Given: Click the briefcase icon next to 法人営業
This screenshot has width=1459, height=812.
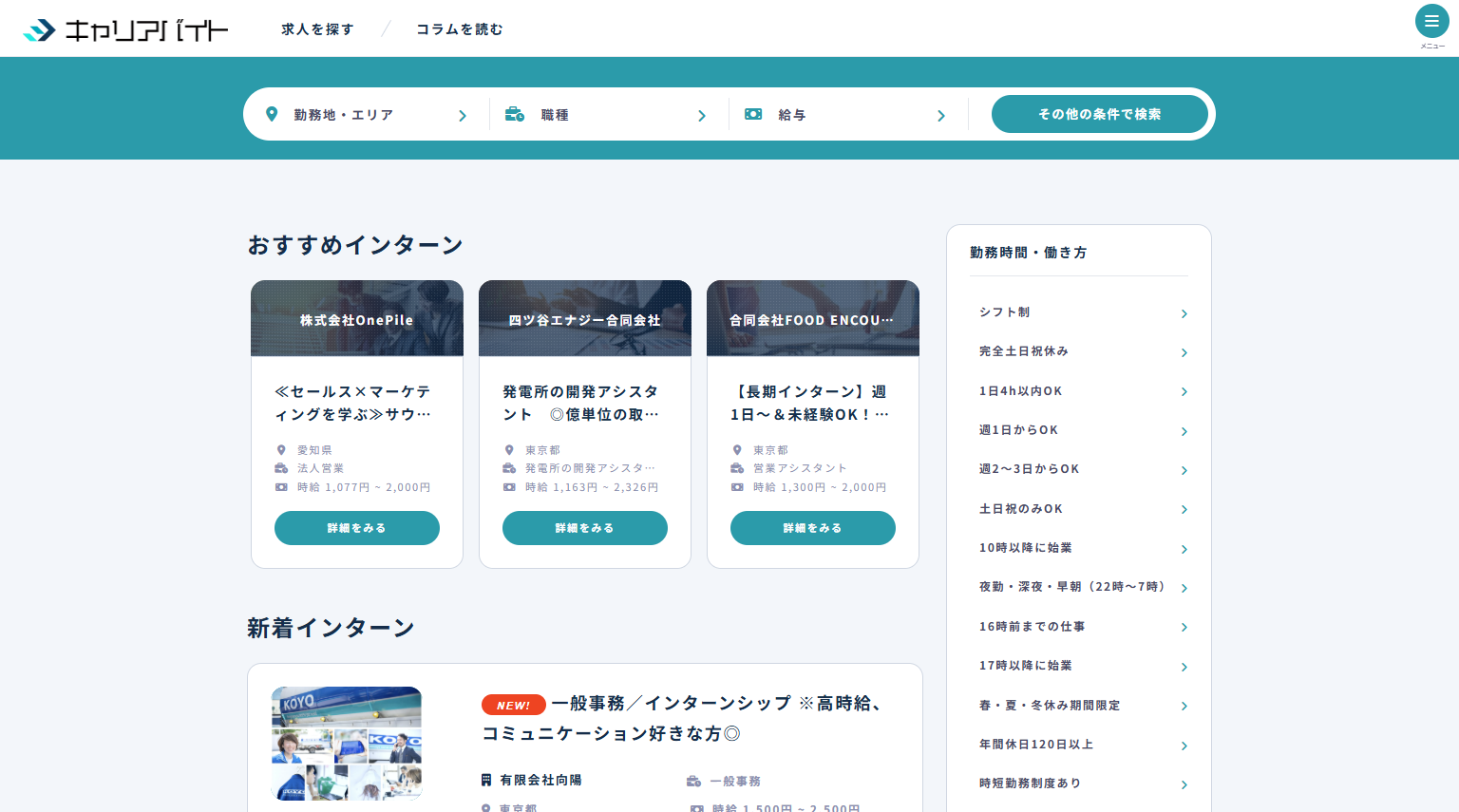Looking at the screenshot, I should (281, 468).
